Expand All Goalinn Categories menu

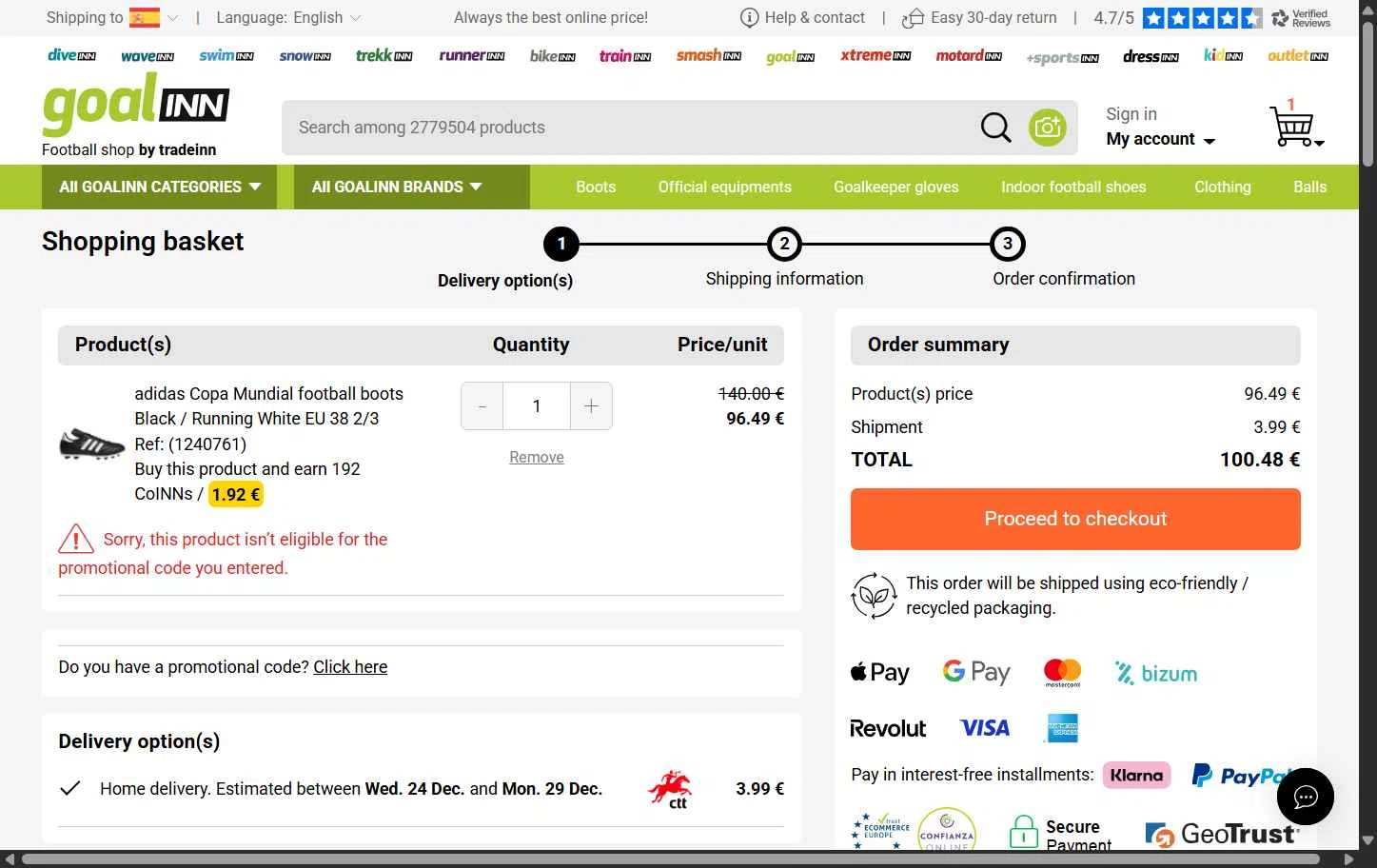(160, 187)
